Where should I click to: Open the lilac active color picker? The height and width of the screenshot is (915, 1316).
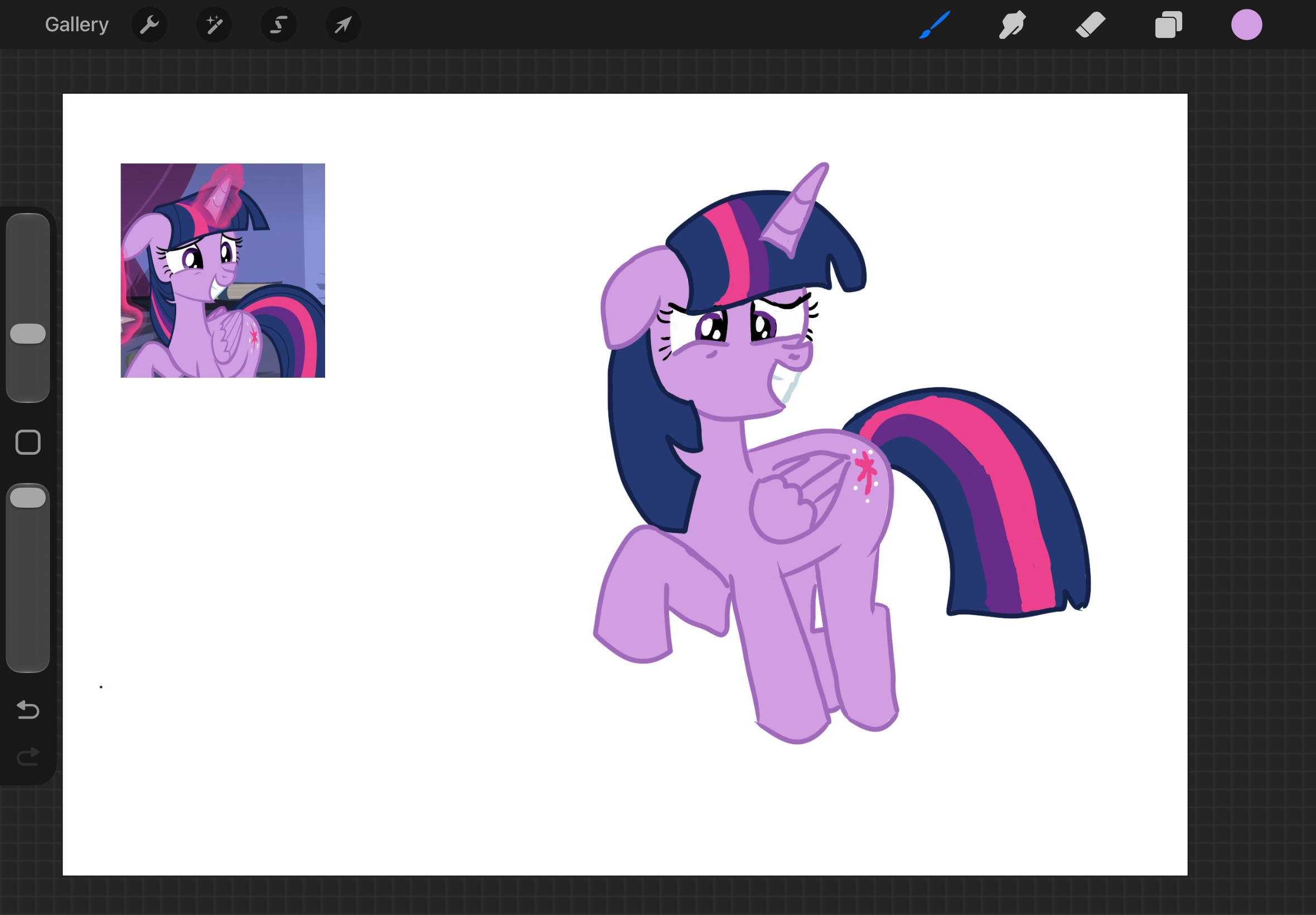1247,25
